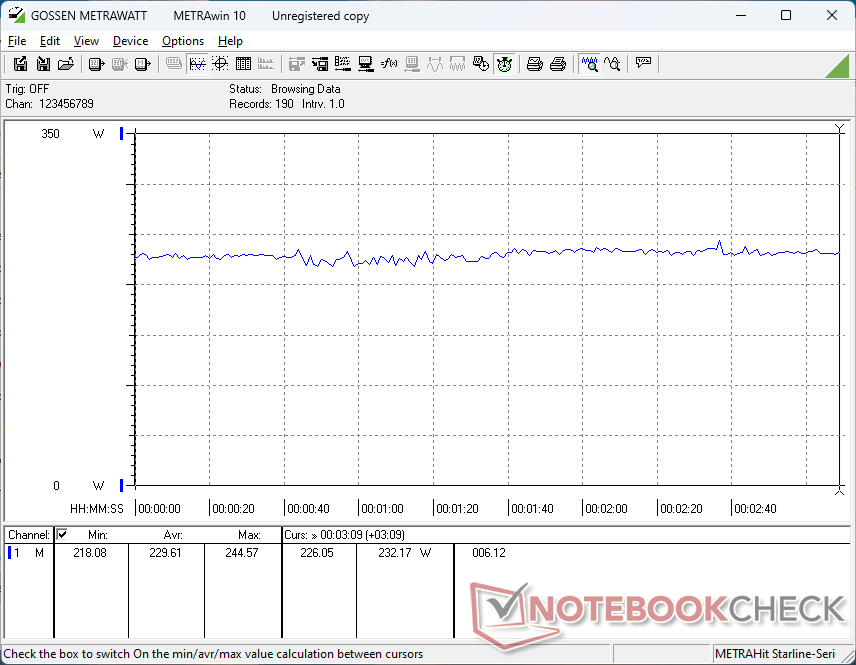
Task: Click the greyed digital display view icon
Action: click(174, 64)
